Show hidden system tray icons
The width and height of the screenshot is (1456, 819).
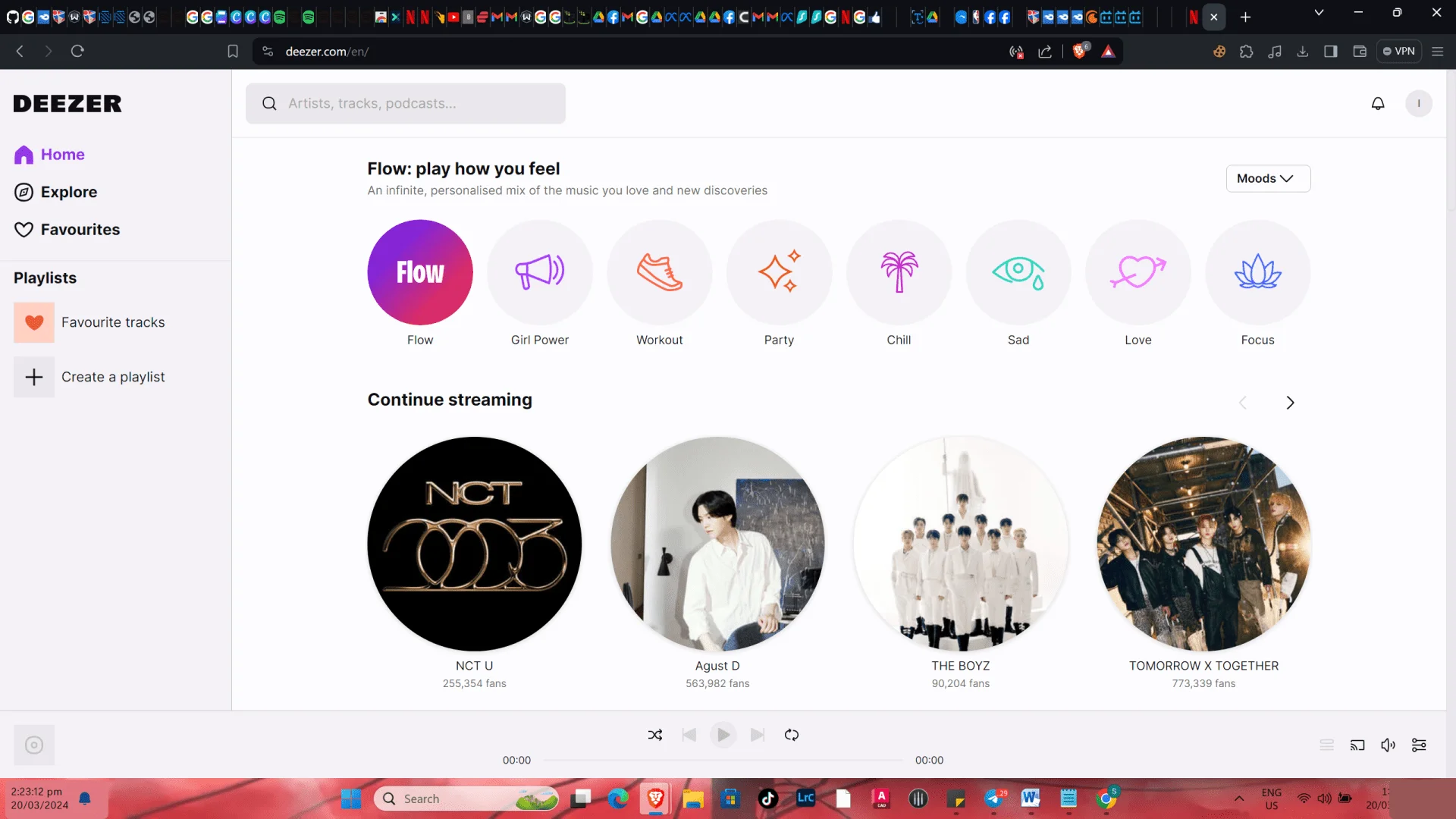tap(1239, 799)
